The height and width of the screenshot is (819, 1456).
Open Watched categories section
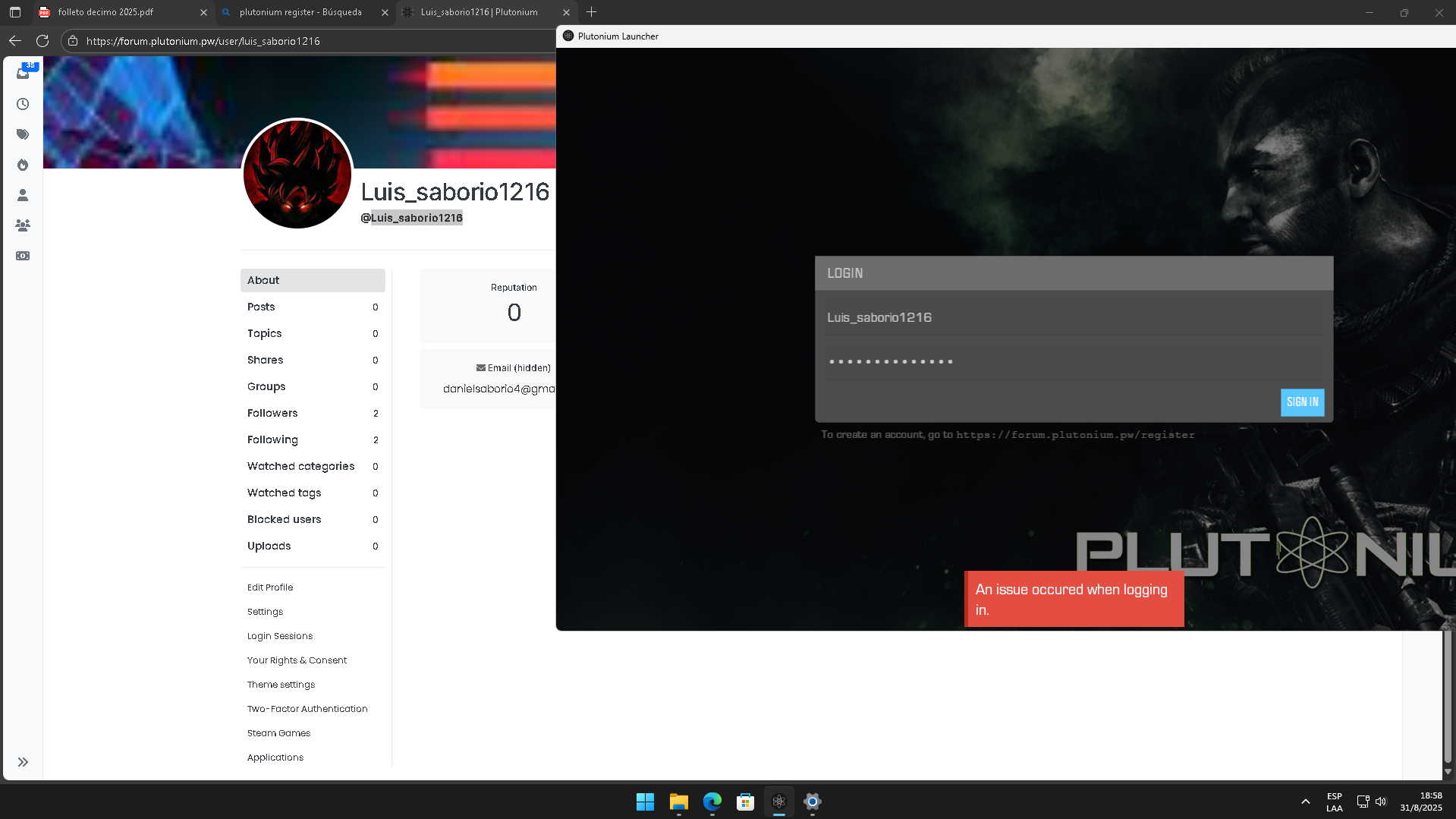[313, 466]
